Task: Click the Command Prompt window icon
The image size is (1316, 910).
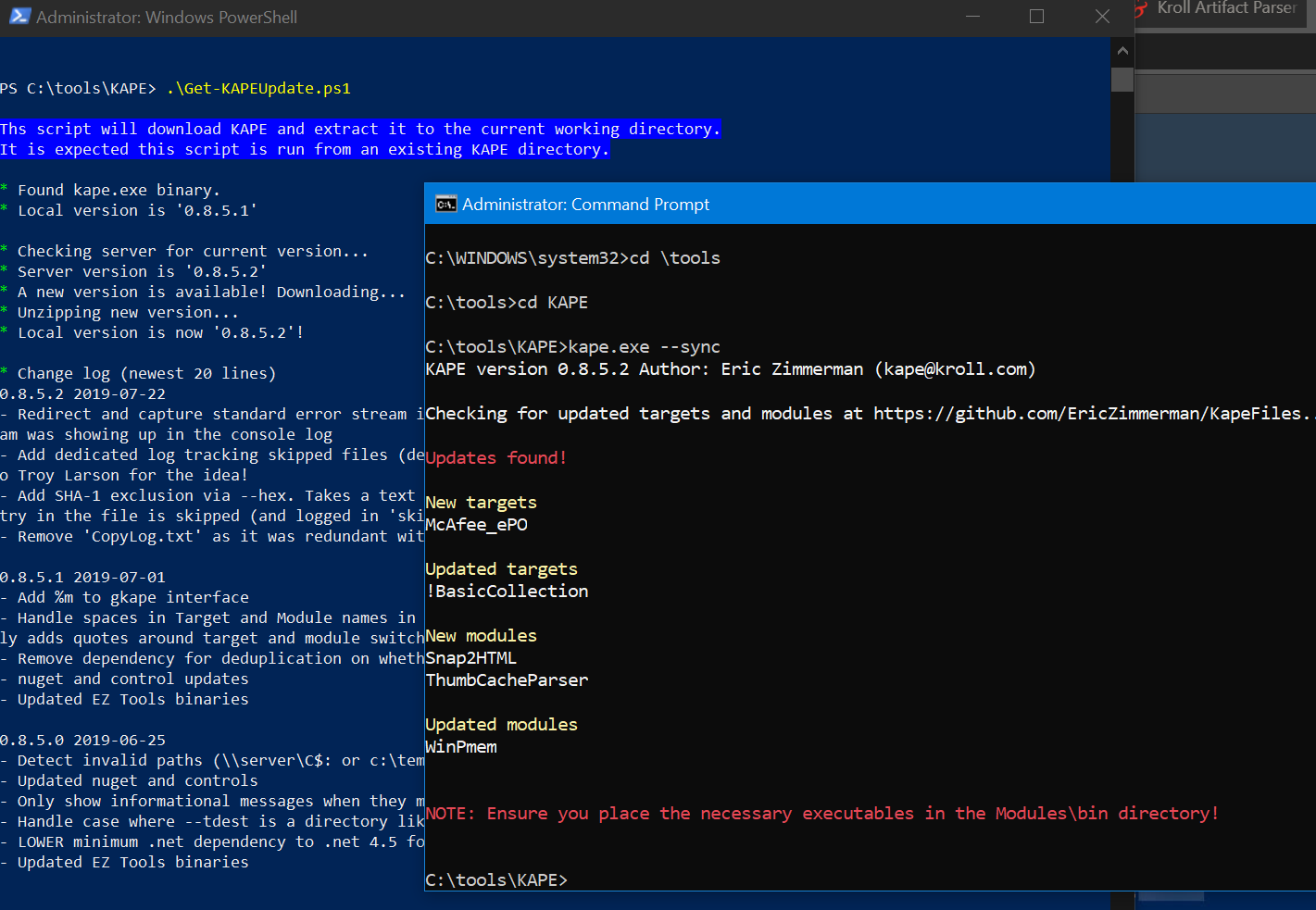Action: (x=445, y=205)
